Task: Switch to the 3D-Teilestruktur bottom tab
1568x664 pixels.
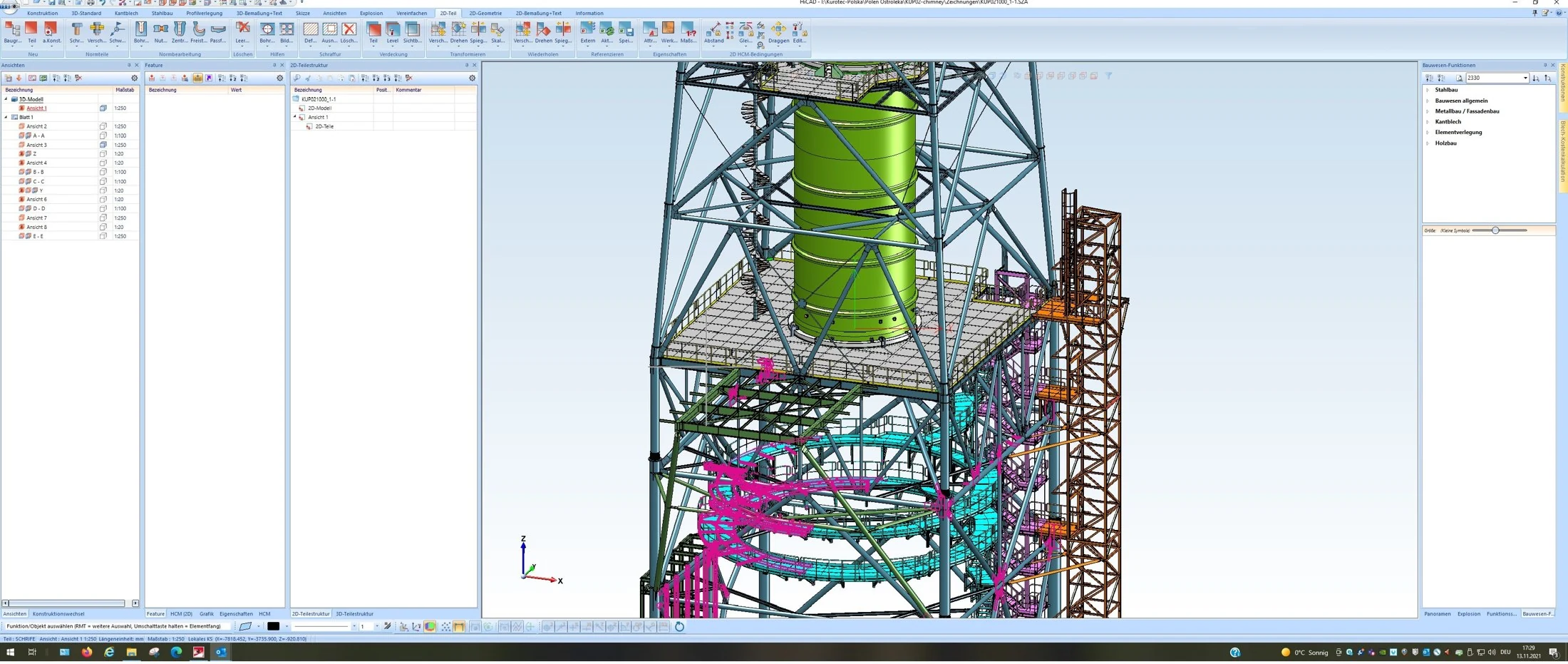Action: point(354,614)
